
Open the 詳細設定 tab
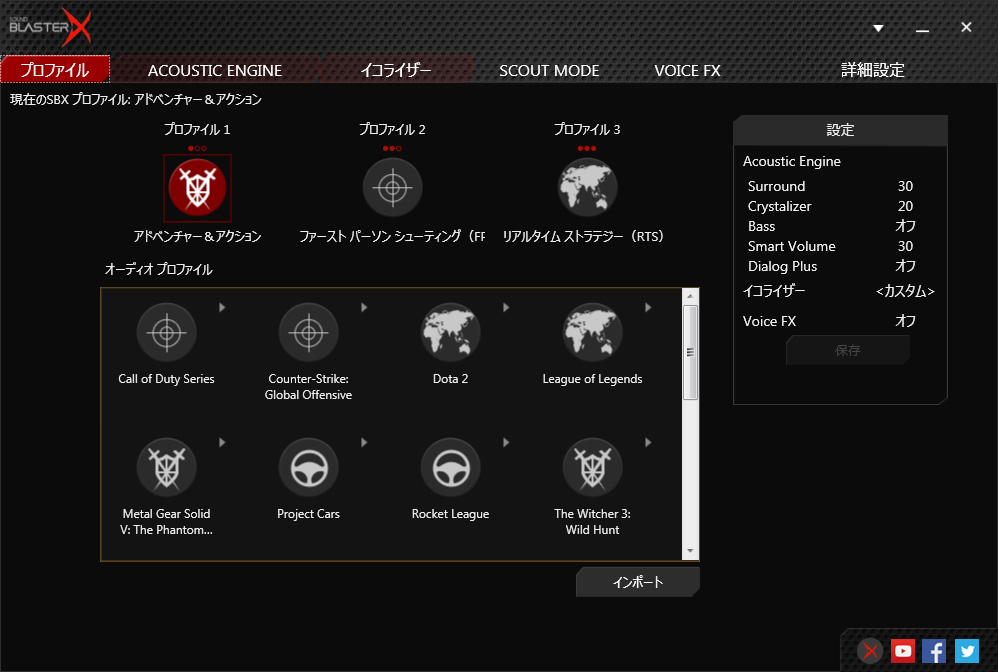click(x=873, y=70)
